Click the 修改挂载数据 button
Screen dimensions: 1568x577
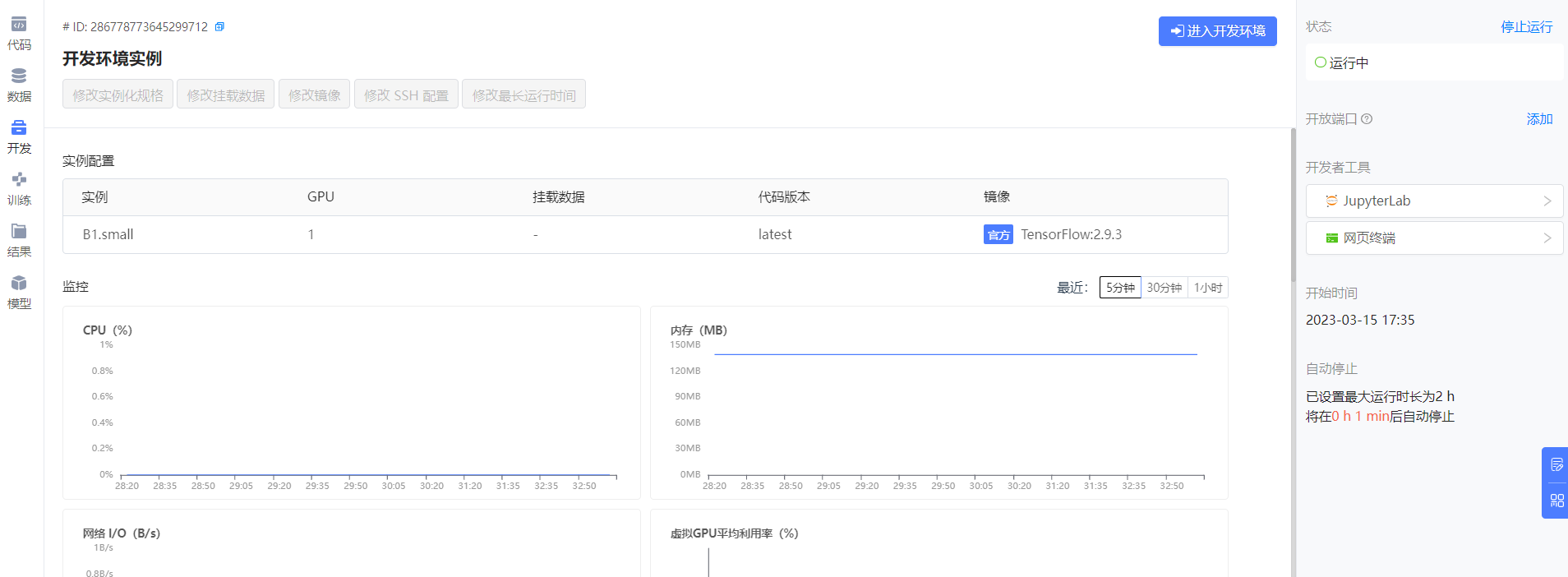click(x=226, y=95)
